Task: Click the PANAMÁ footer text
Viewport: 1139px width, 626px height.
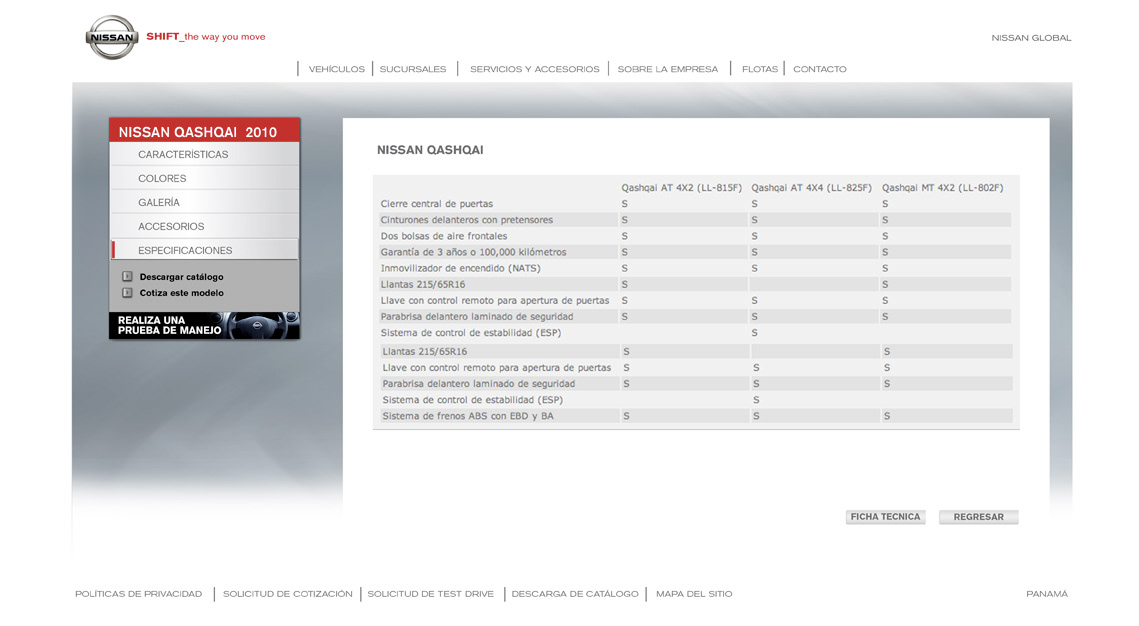Action: 1047,594
